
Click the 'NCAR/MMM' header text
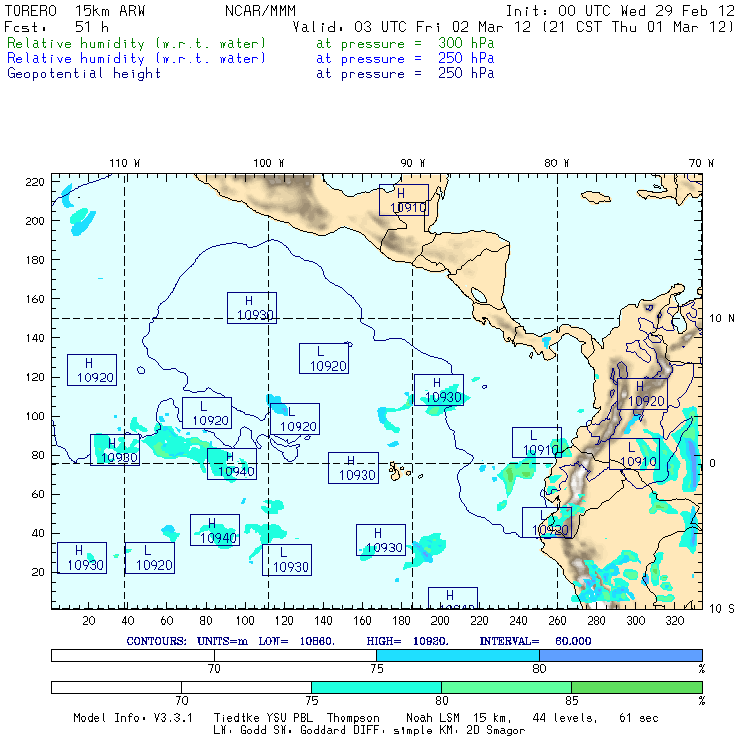pyautogui.click(x=260, y=11)
